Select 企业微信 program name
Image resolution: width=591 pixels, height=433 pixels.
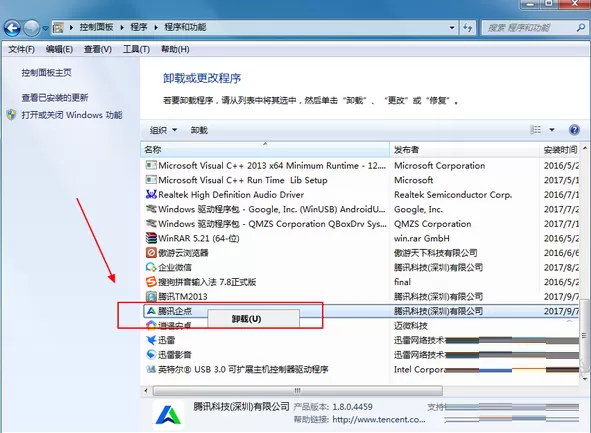click(x=175, y=268)
